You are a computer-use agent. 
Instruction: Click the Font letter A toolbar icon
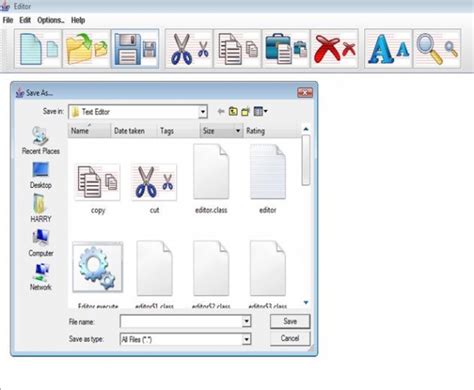click(388, 49)
